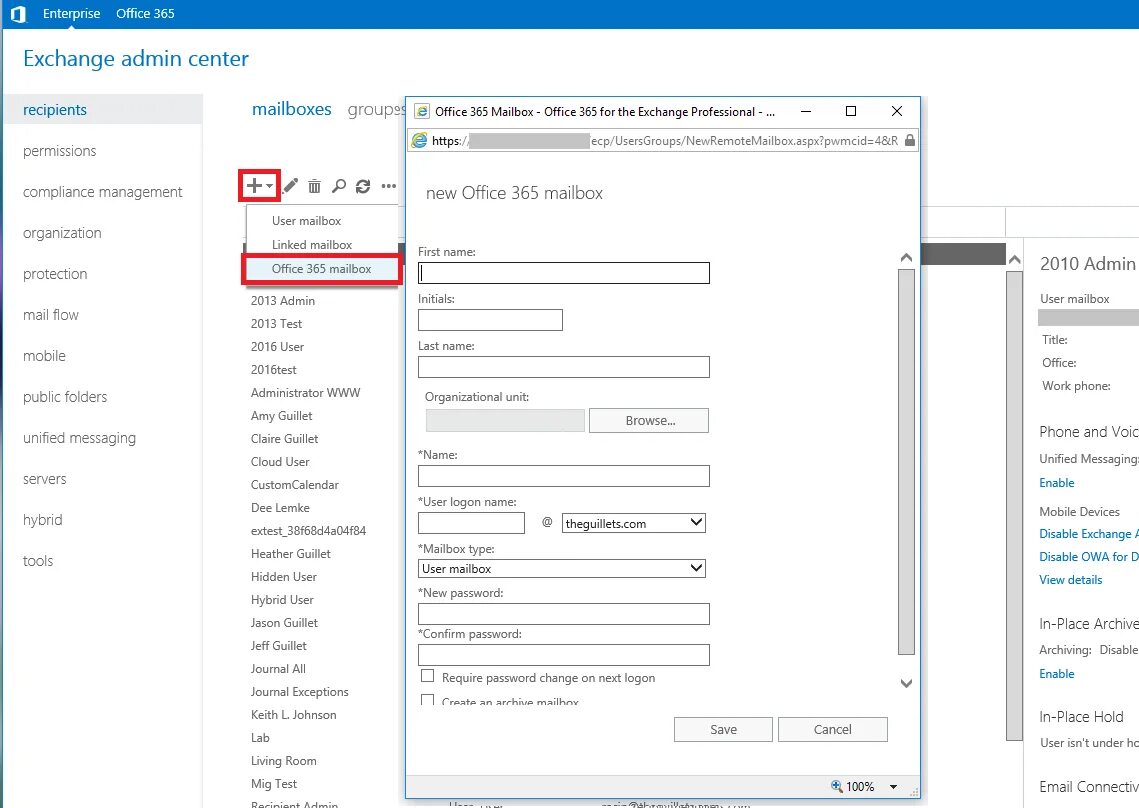Click the View details link

pos(1070,579)
